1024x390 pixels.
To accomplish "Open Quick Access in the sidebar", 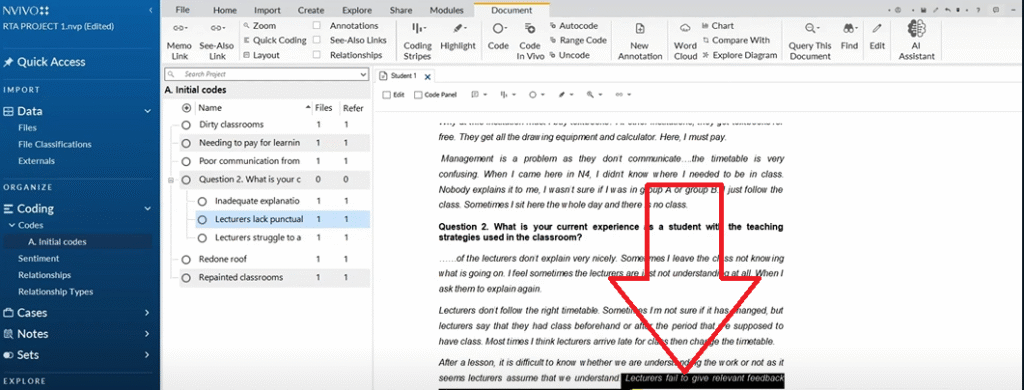I will pos(44,62).
